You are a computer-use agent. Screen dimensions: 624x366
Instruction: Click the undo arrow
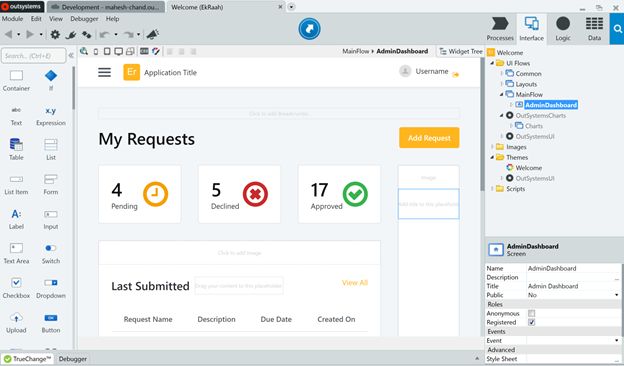tap(104, 35)
